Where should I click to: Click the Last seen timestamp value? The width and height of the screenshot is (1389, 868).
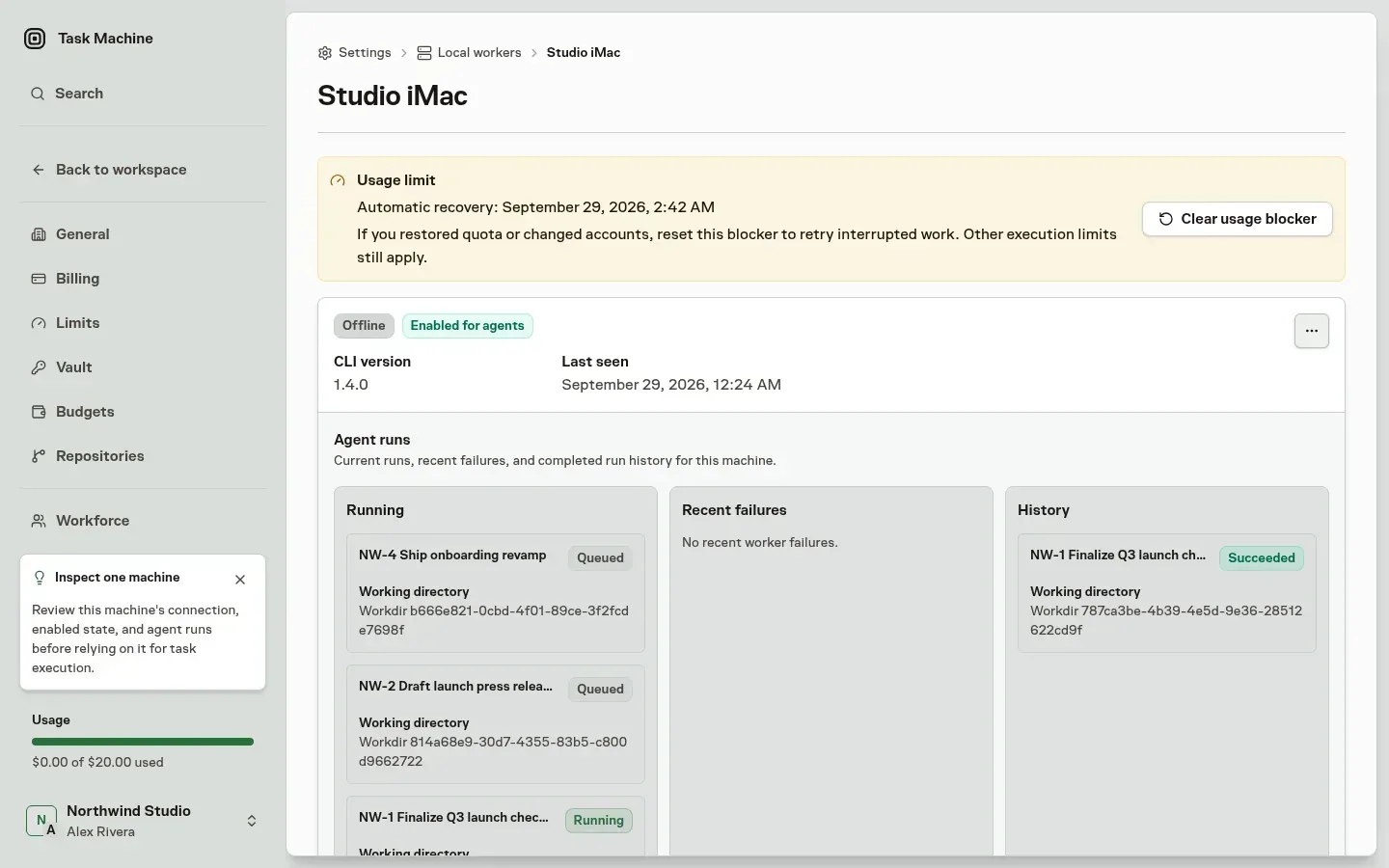pos(671,385)
